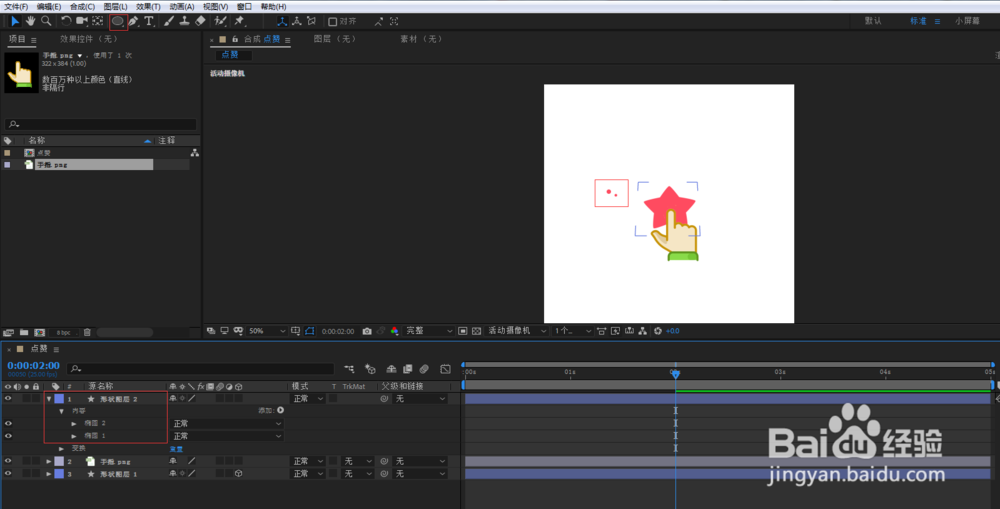Click the world axis mode icon

(297, 21)
